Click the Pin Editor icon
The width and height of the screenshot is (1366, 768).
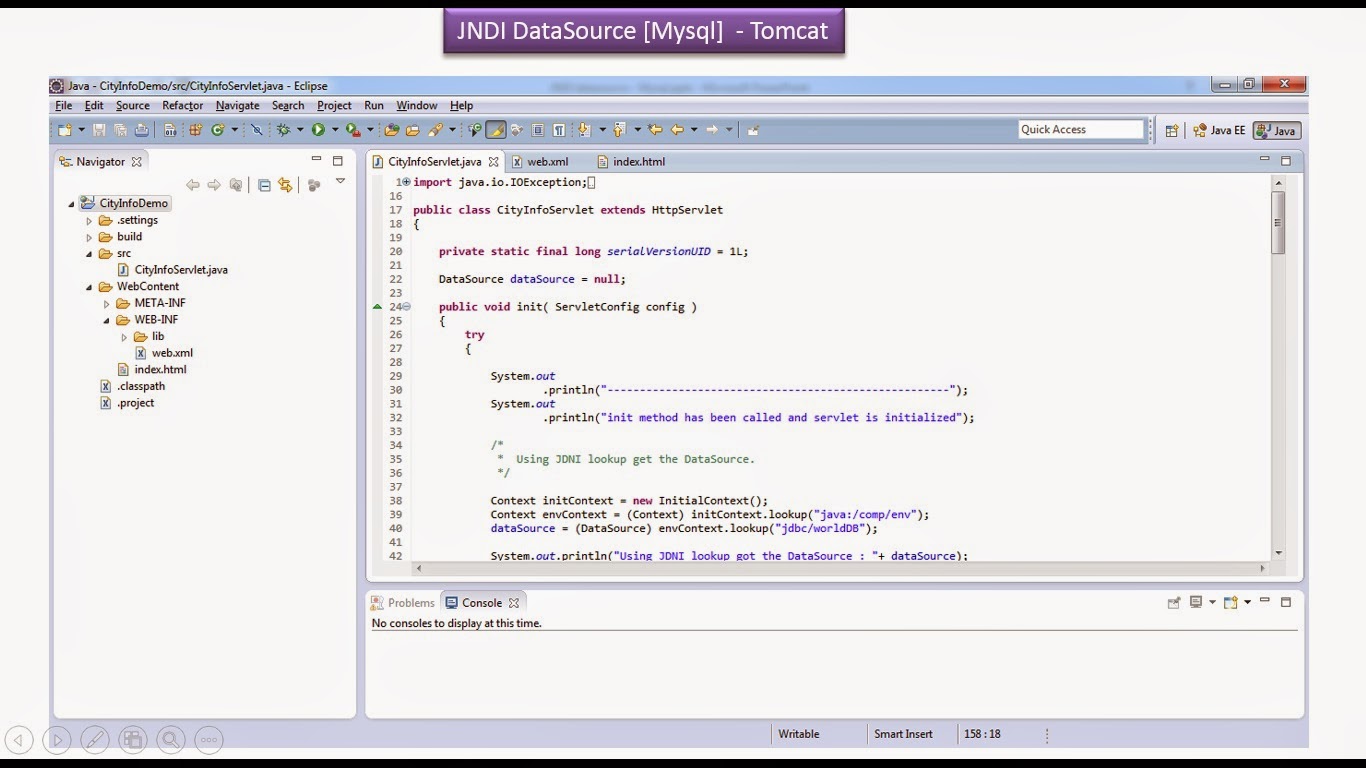point(753,130)
